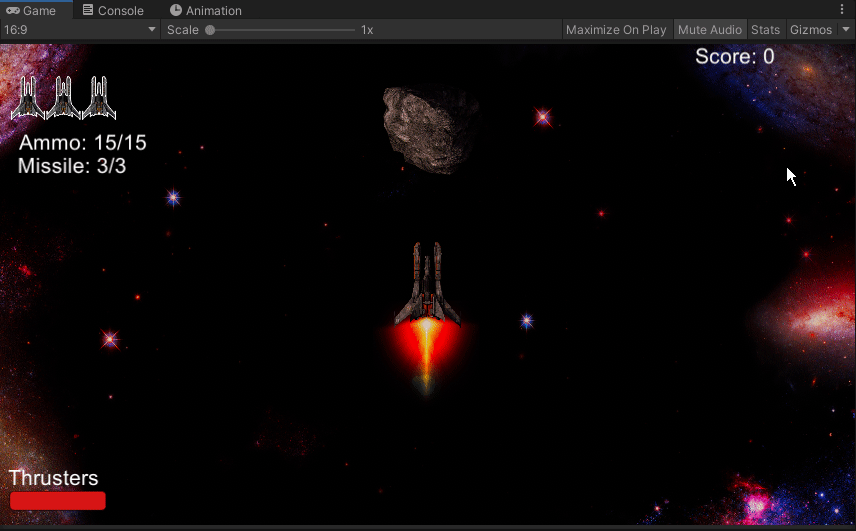
Task: Click the Score: 0 text
Action: point(734,56)
